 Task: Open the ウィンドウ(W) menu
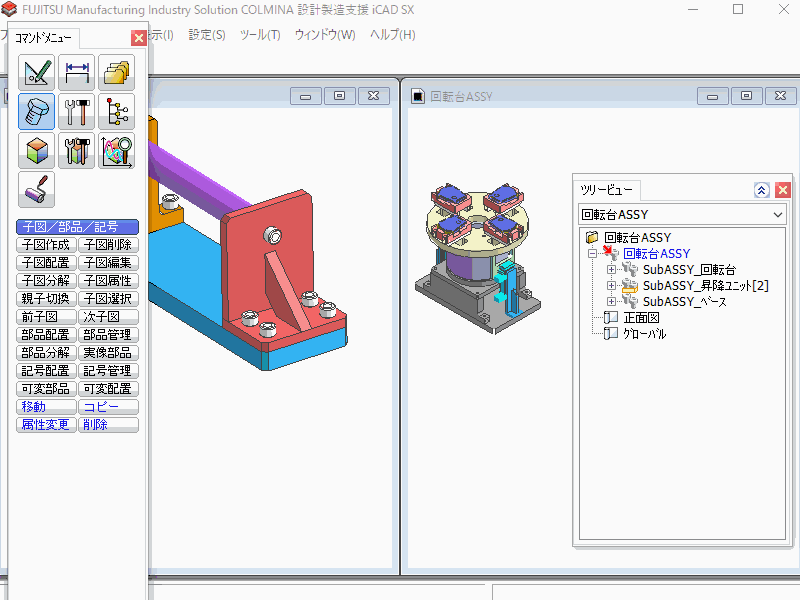(x=325, y=35)
